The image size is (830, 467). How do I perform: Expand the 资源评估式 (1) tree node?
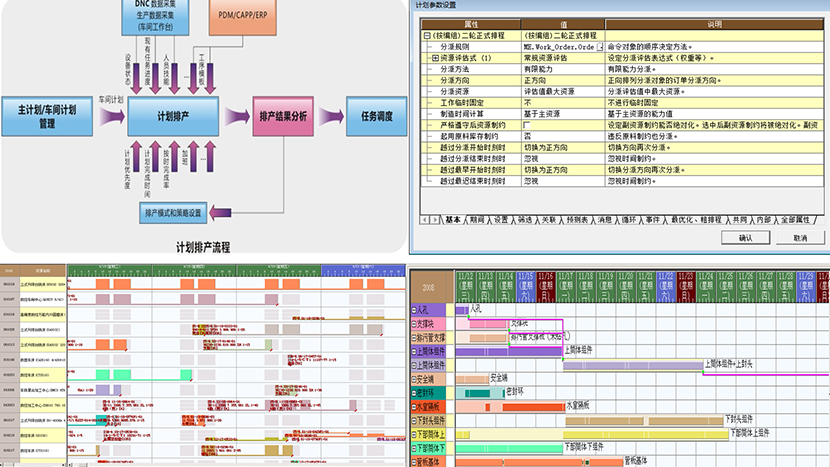pos(435,58)
